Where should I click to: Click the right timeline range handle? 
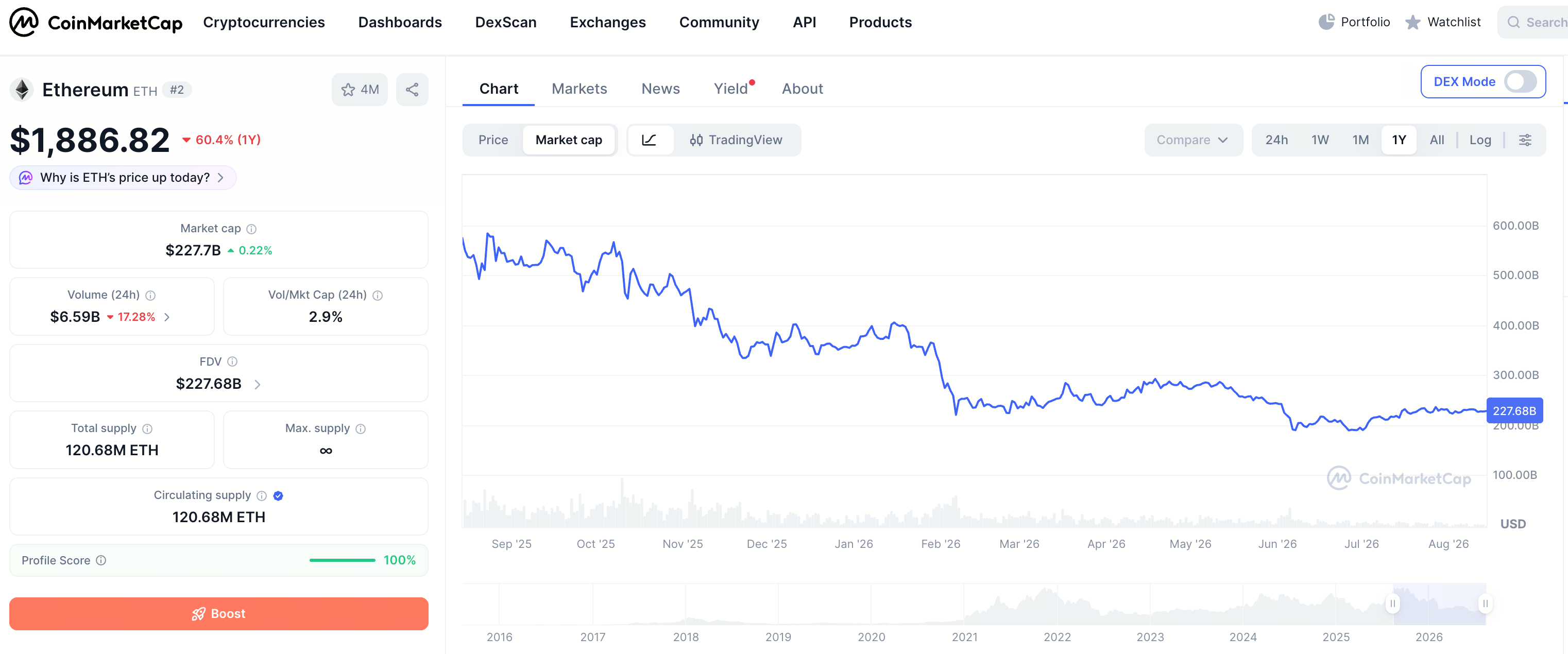[x=1485, y=604]
